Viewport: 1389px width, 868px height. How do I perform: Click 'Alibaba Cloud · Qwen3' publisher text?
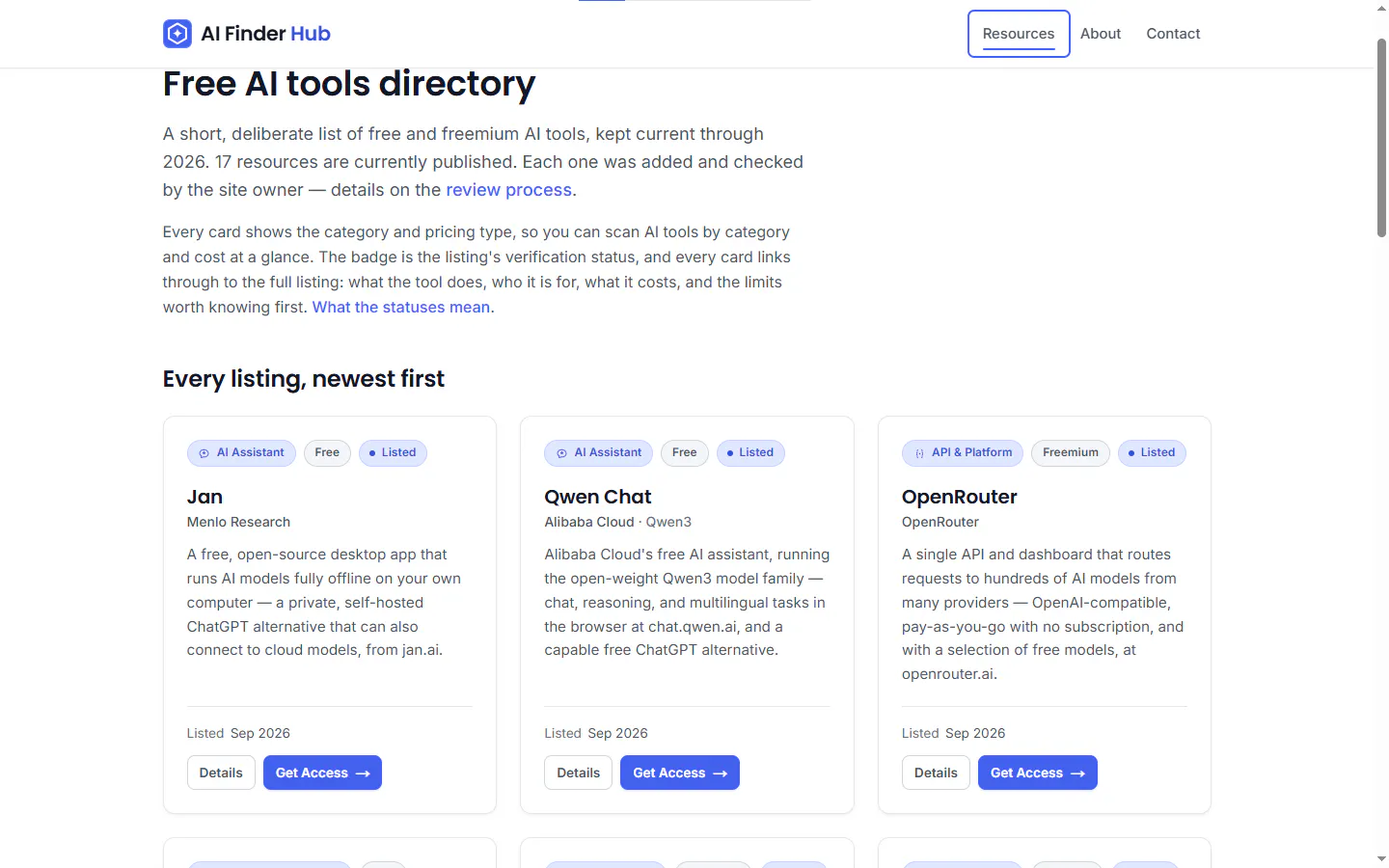(x=618, y=522)
